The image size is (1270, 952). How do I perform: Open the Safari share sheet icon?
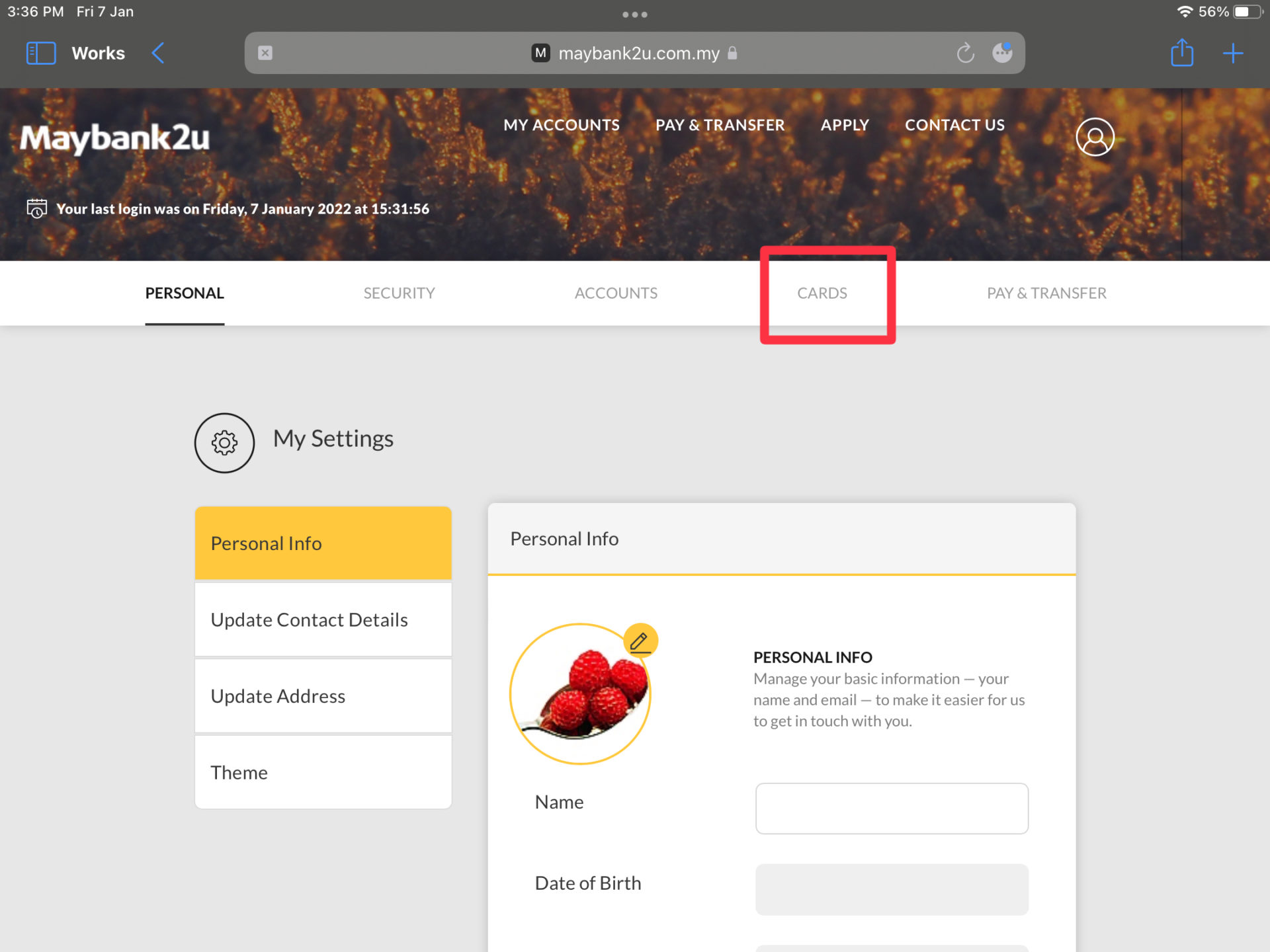click(1181, 53)
